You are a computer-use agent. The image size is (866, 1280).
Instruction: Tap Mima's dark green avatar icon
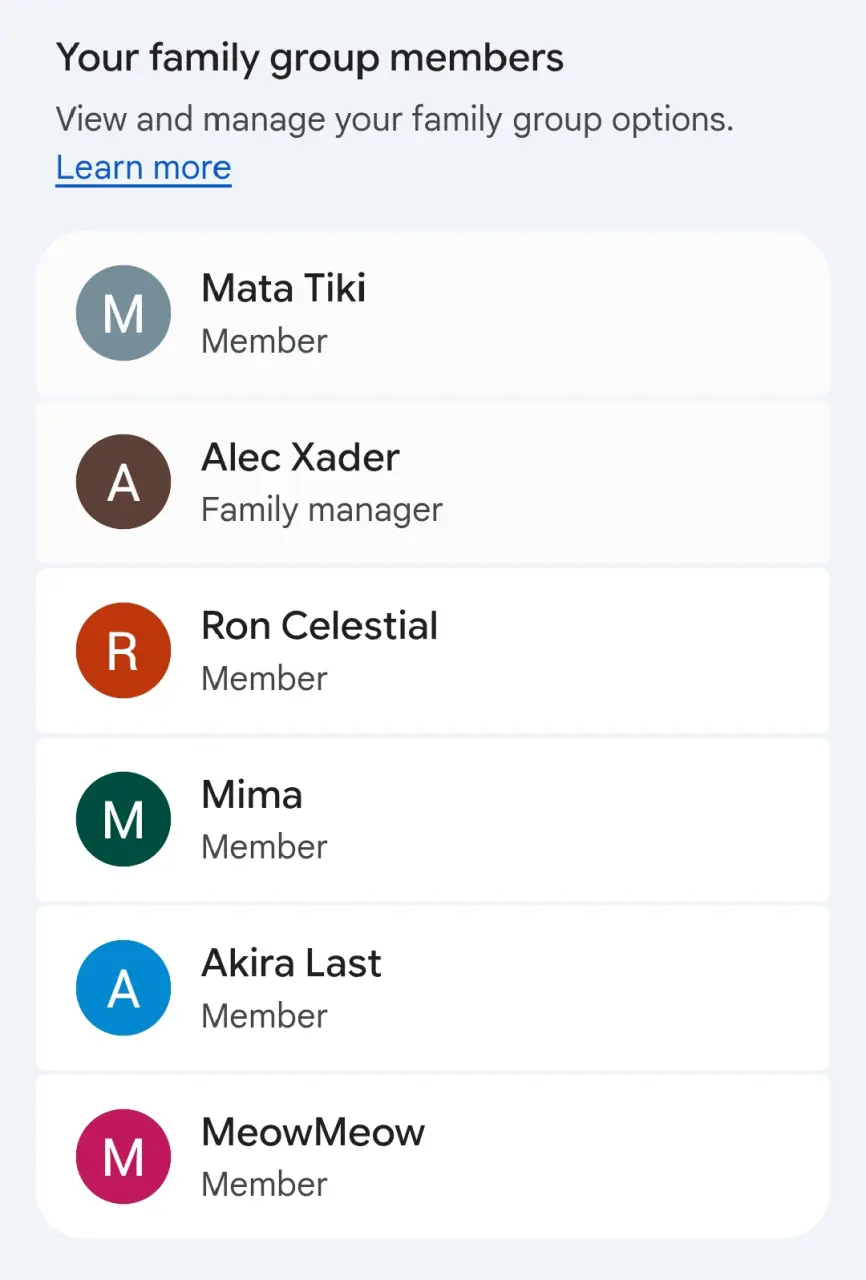[x=123, y=819]
